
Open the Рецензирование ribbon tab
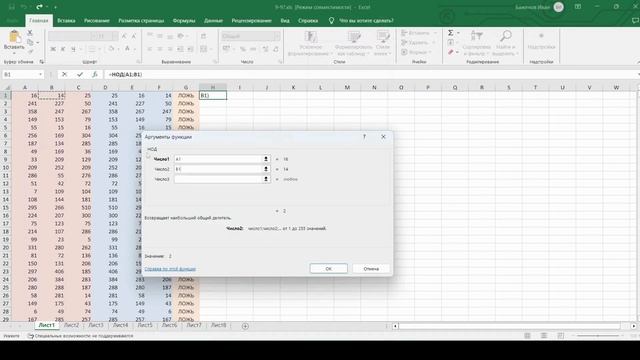[251, 20]
